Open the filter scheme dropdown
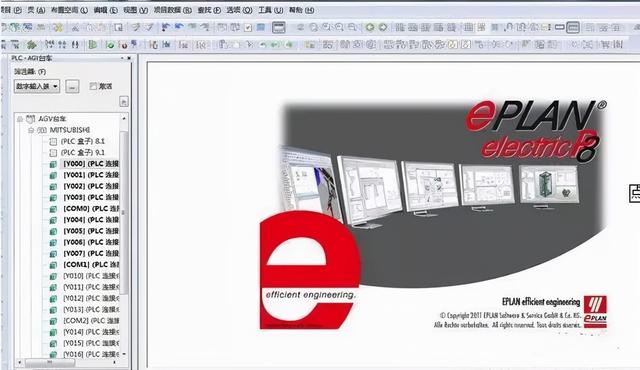 point(37,86)
